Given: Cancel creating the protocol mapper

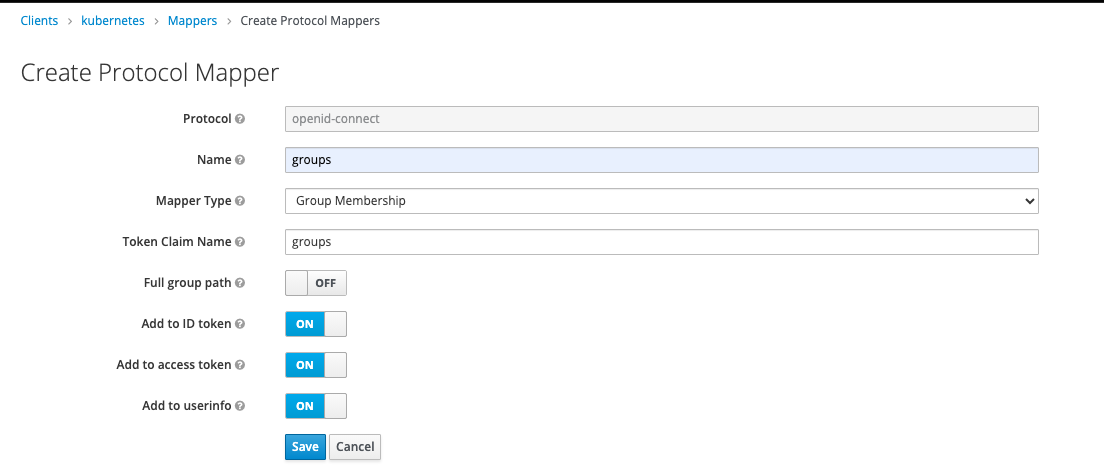Looking at the screenshot, I should [355, 446].
